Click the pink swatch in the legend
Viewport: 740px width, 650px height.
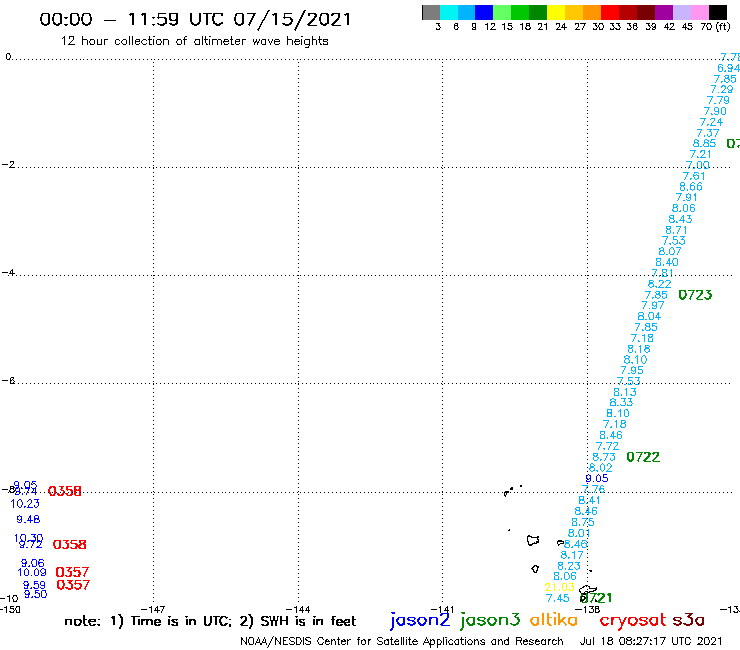700,12
